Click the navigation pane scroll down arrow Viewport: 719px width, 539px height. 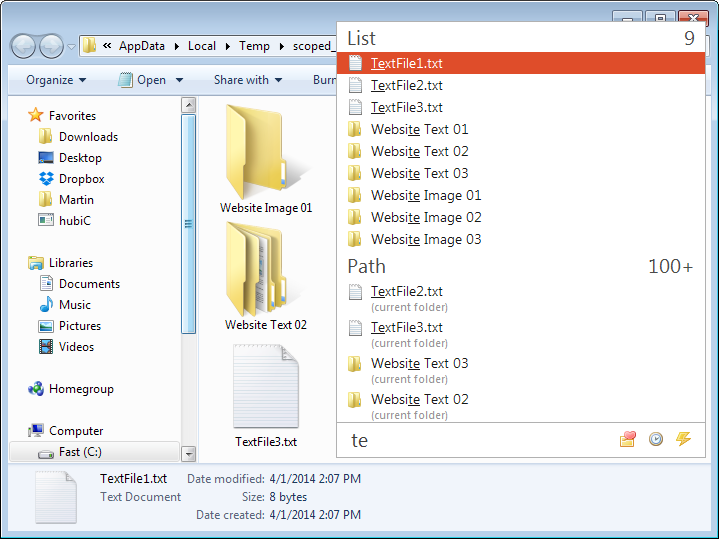(188, 454)
